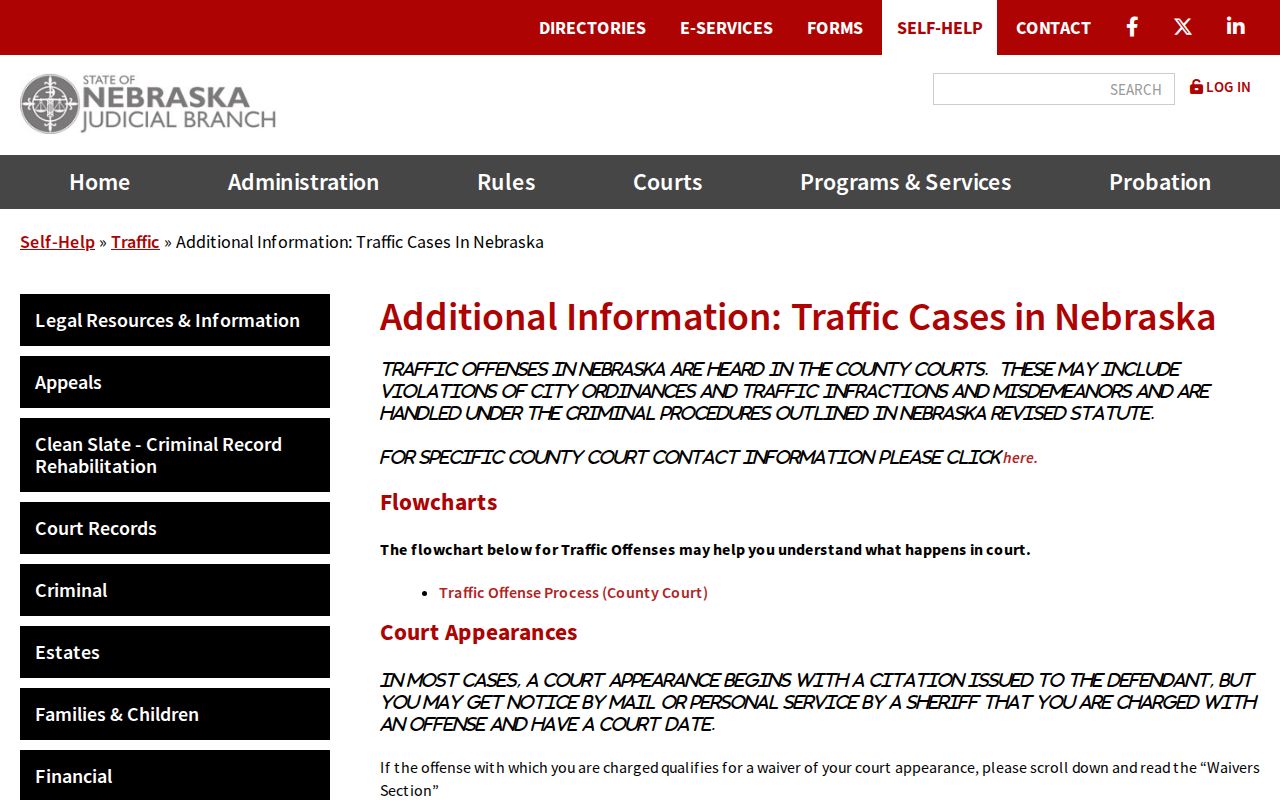
Task: Click the Log In link text
Action: (x=1228, y=87)
